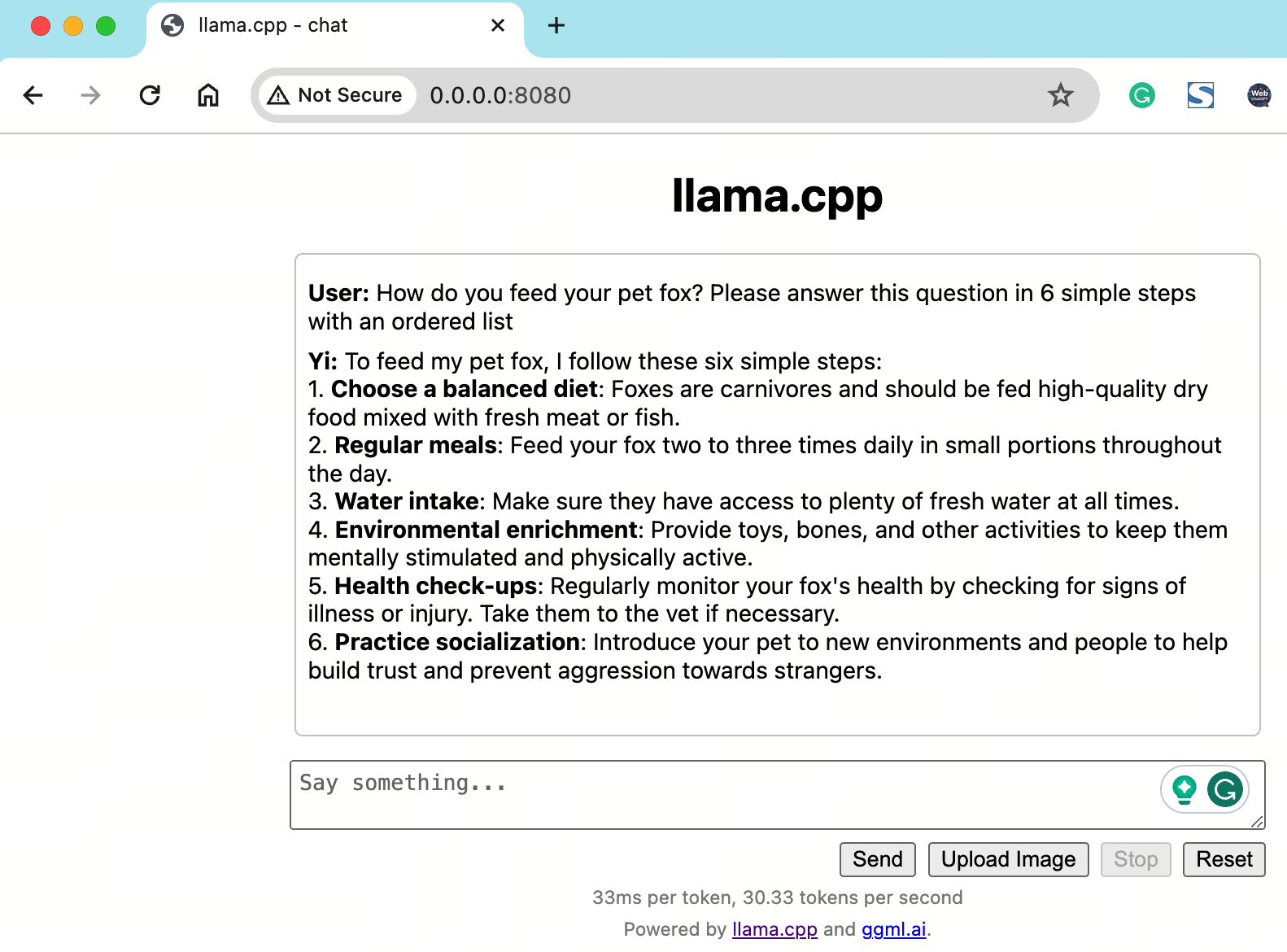This screenshot has width=1287, height=952.
Task: Open the browser home page
Action: 207,95
